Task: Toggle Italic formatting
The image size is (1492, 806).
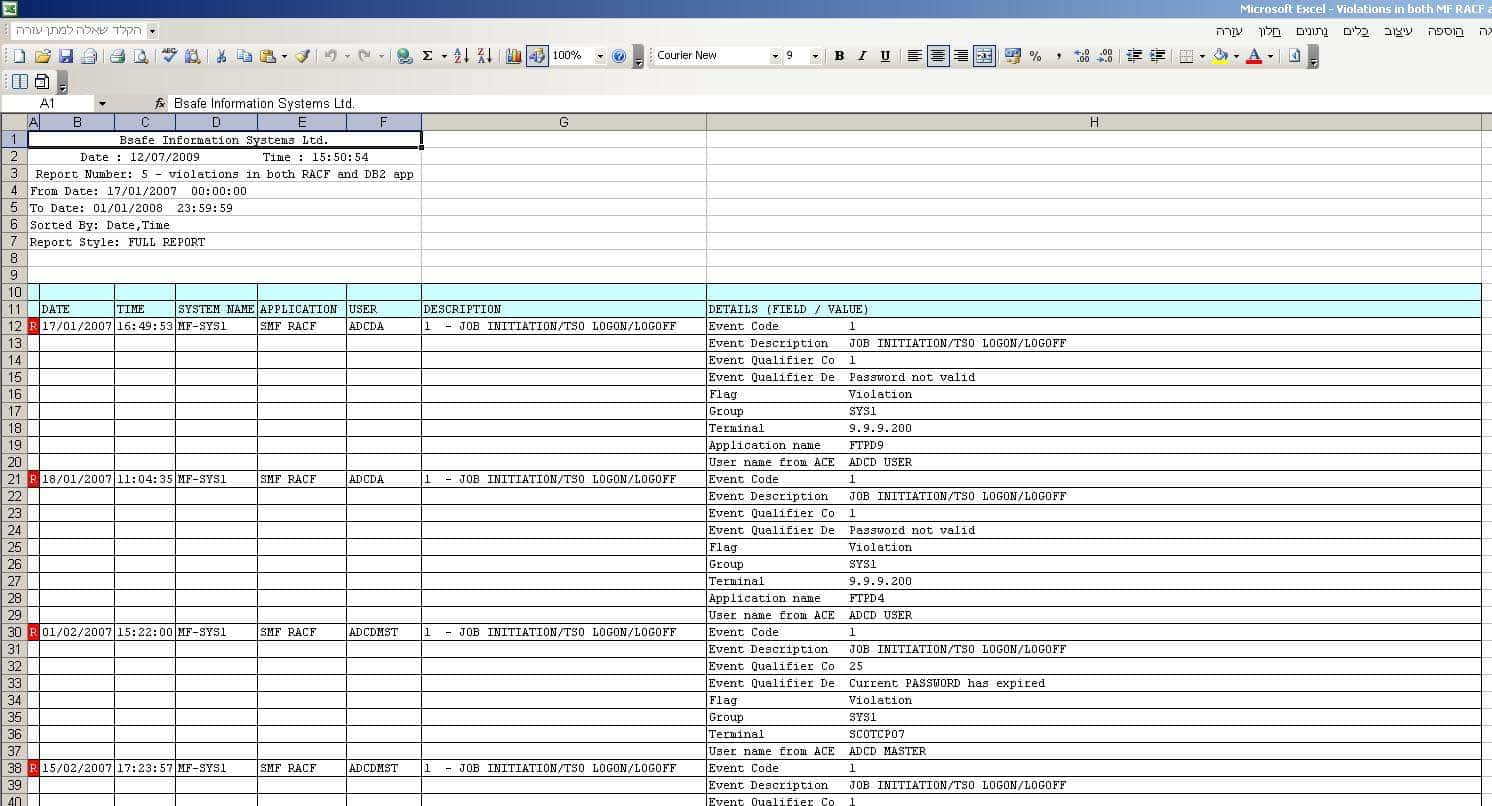Action: (862, 56)
